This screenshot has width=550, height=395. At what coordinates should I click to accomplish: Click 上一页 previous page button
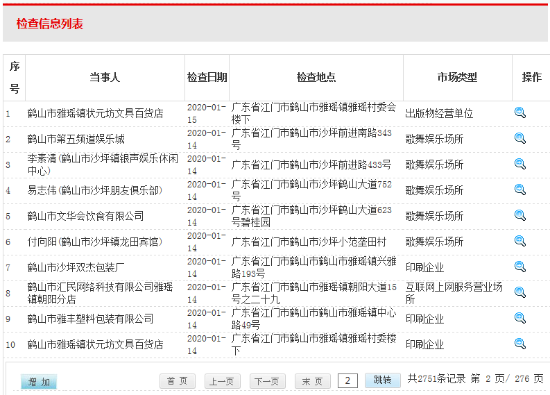[222, 381]
